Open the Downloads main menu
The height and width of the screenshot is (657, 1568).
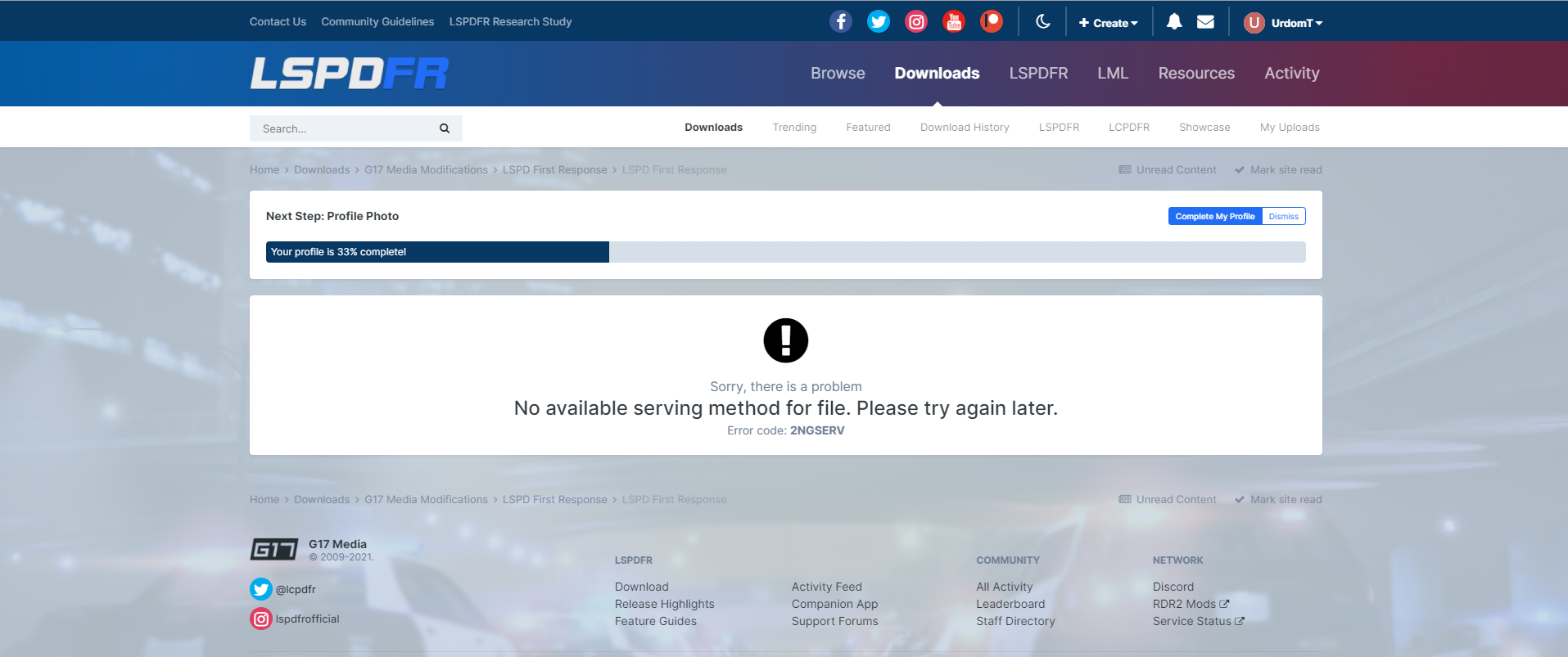tap(937, 73)
